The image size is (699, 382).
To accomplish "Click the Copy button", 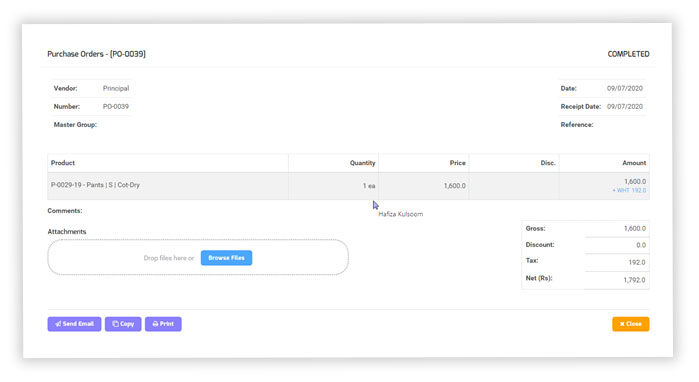I will click(x=123, y=324).
